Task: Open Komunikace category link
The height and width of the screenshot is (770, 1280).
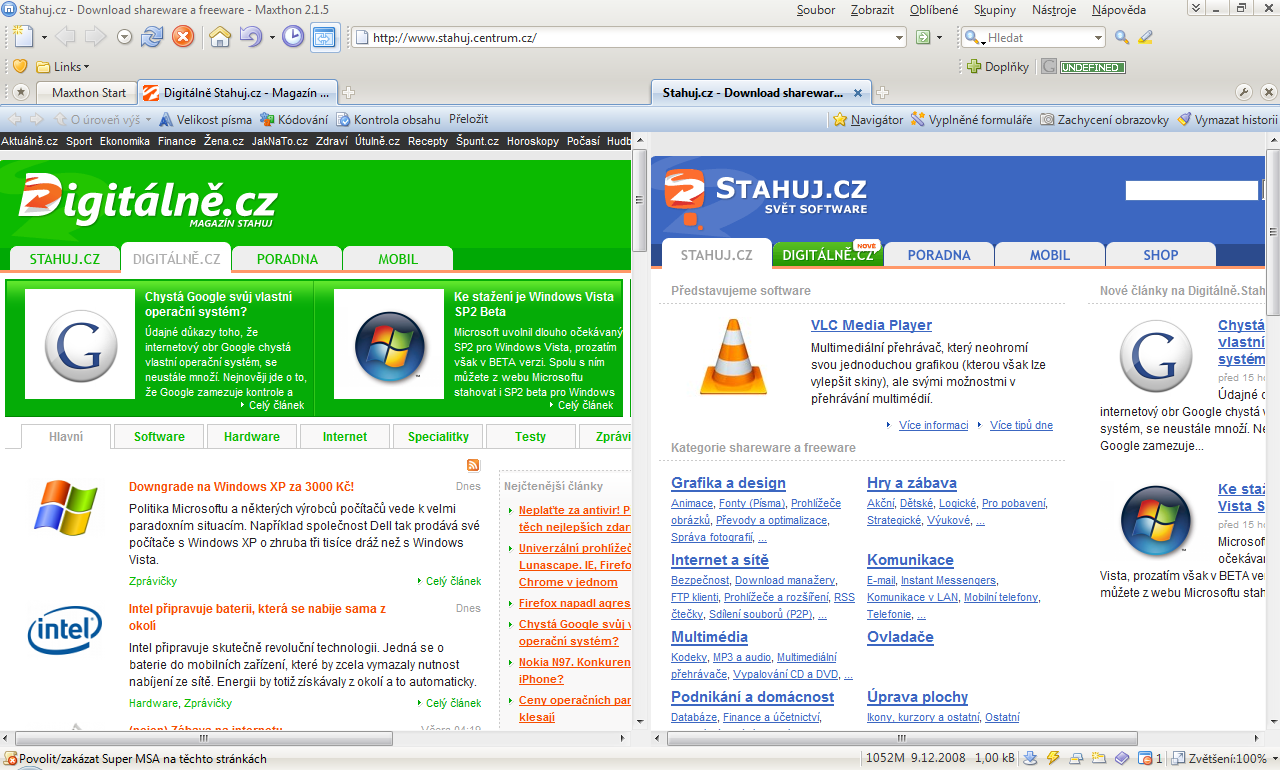Action: click(910, 560)
